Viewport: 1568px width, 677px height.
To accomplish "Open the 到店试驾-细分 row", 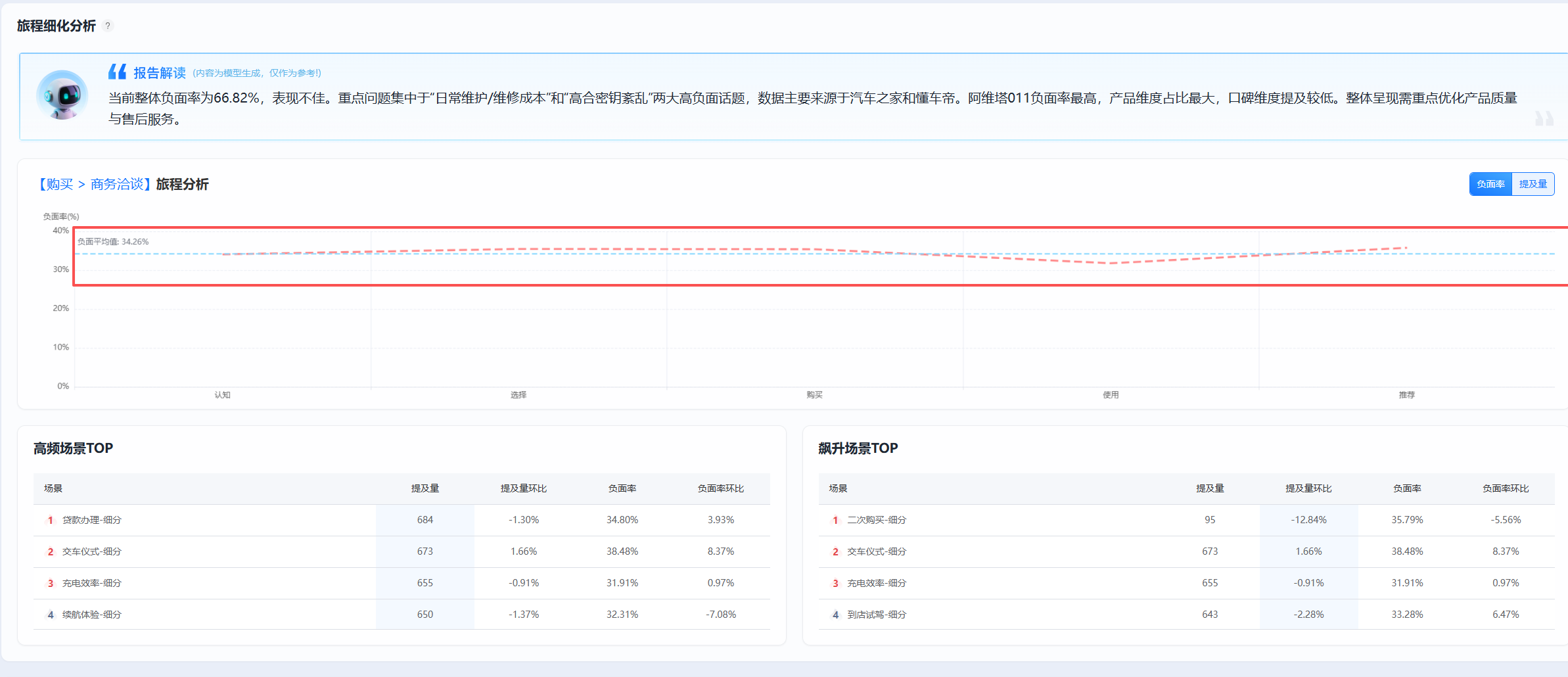I will 1187,615.
